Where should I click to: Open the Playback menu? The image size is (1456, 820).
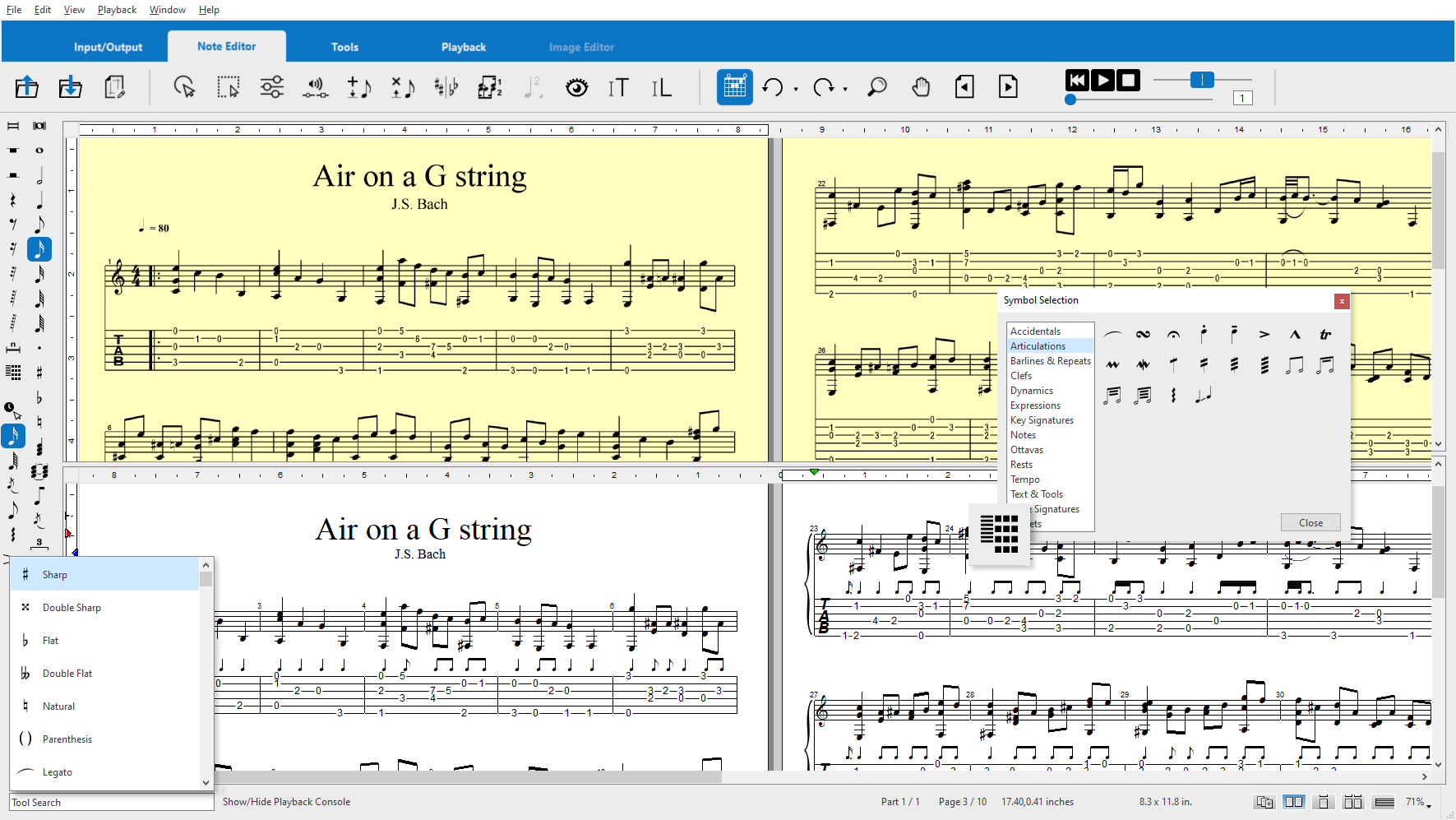(x=117, y=10)
